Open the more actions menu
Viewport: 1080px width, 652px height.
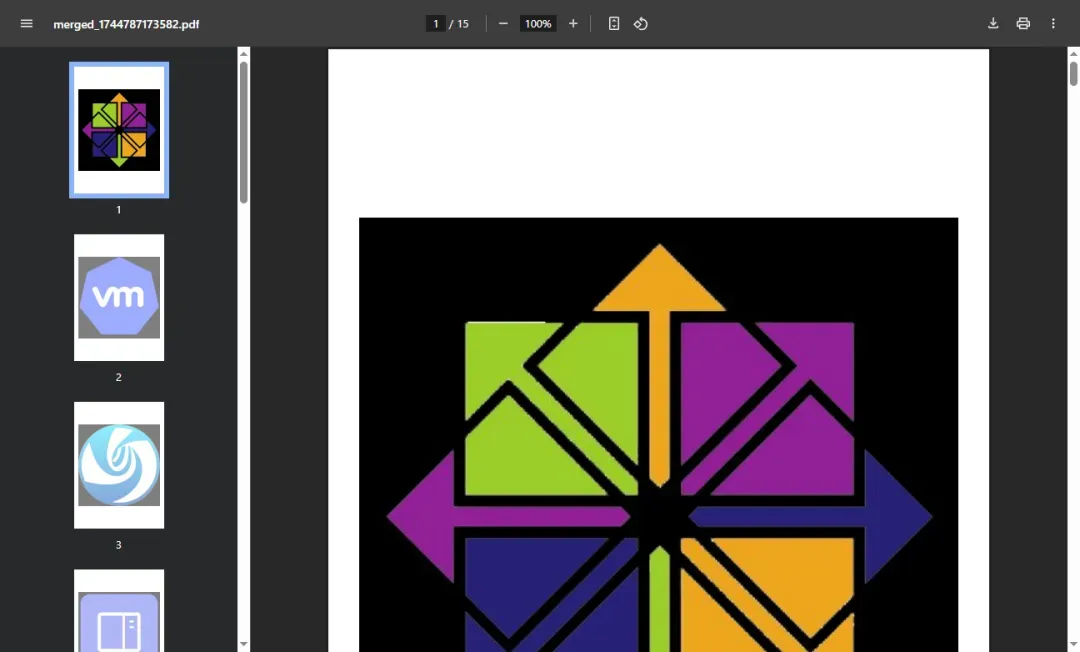coord(1053,23)
